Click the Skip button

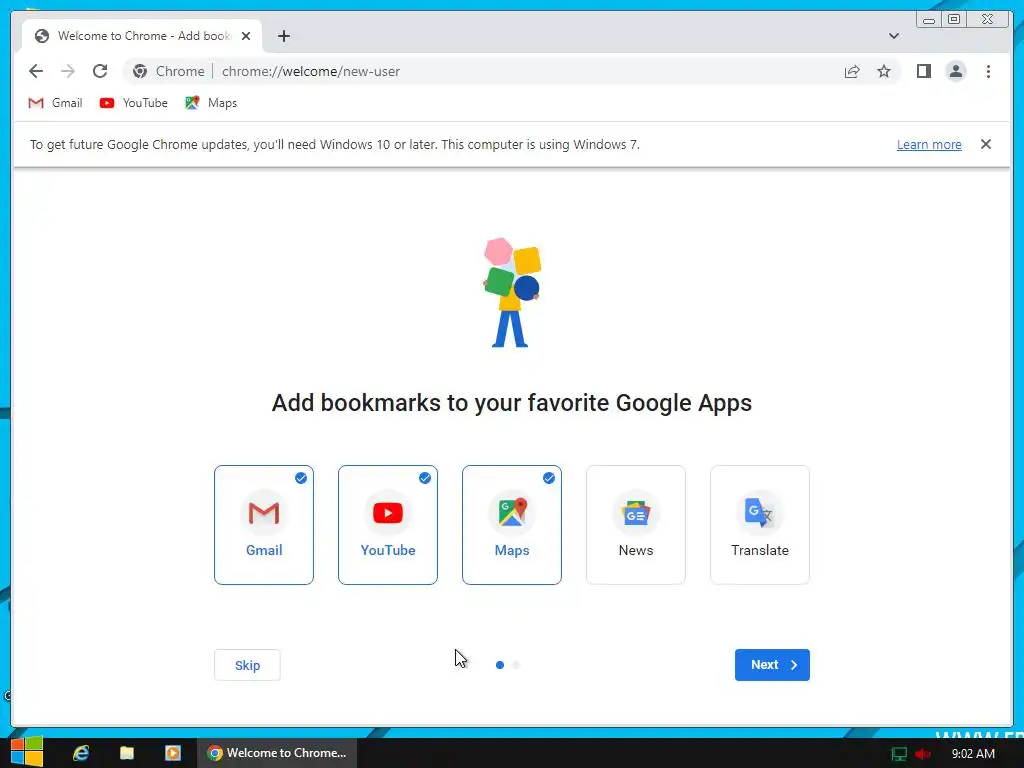coord(248,665)
